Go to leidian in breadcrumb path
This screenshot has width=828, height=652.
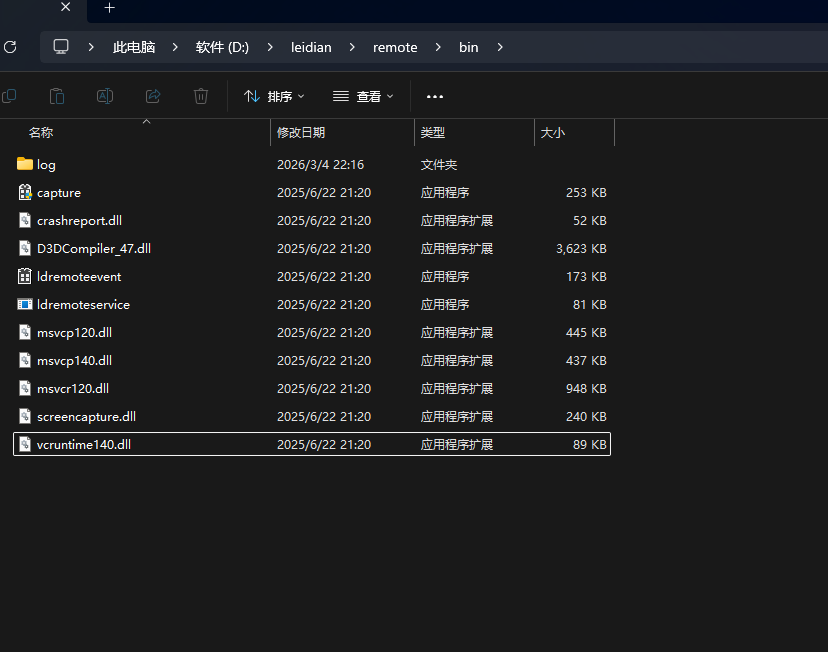pos(311,47)
